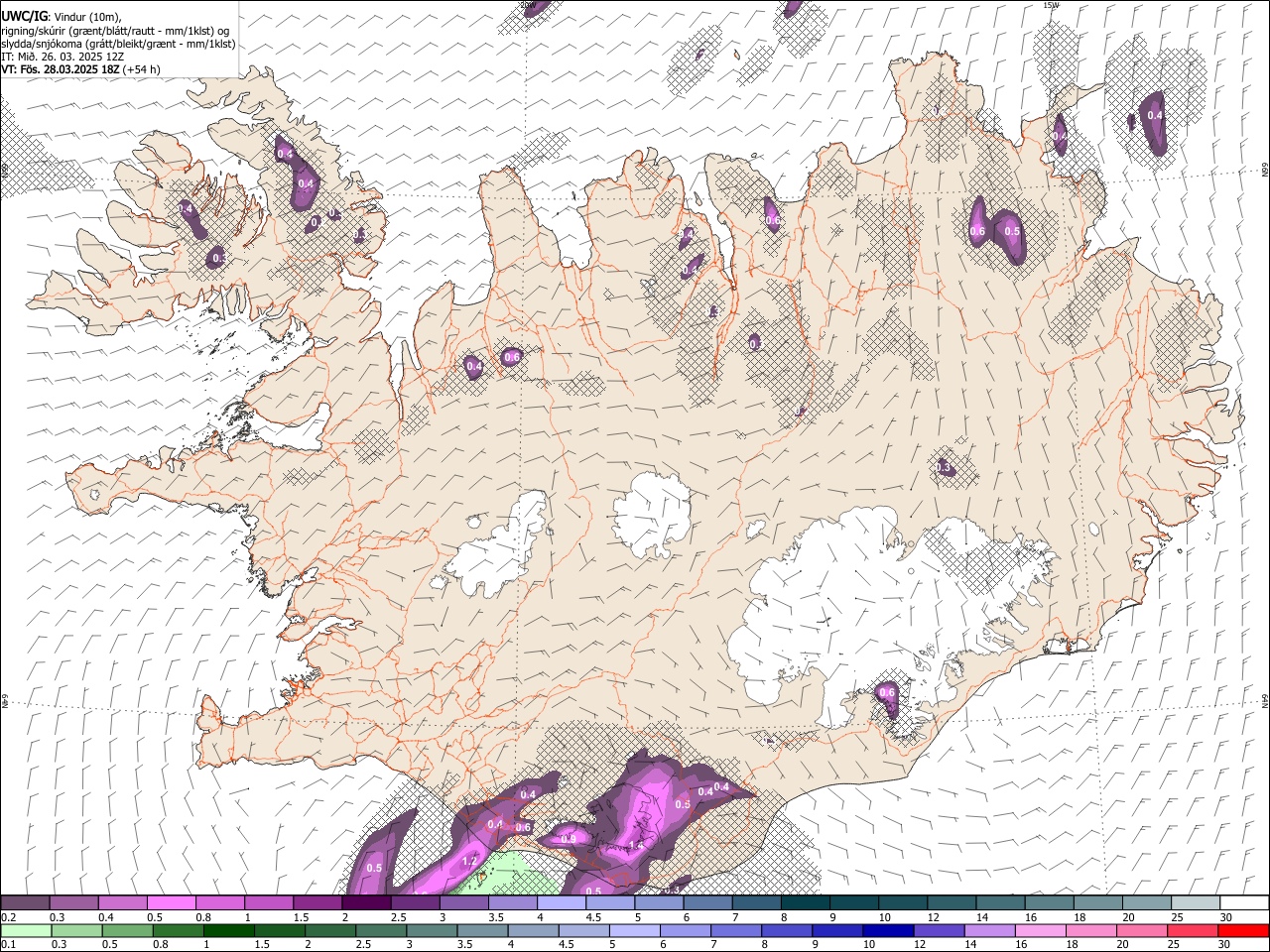
Task: Click the Hofsjökull glacier white area mid-map
Action: point(652,516)
